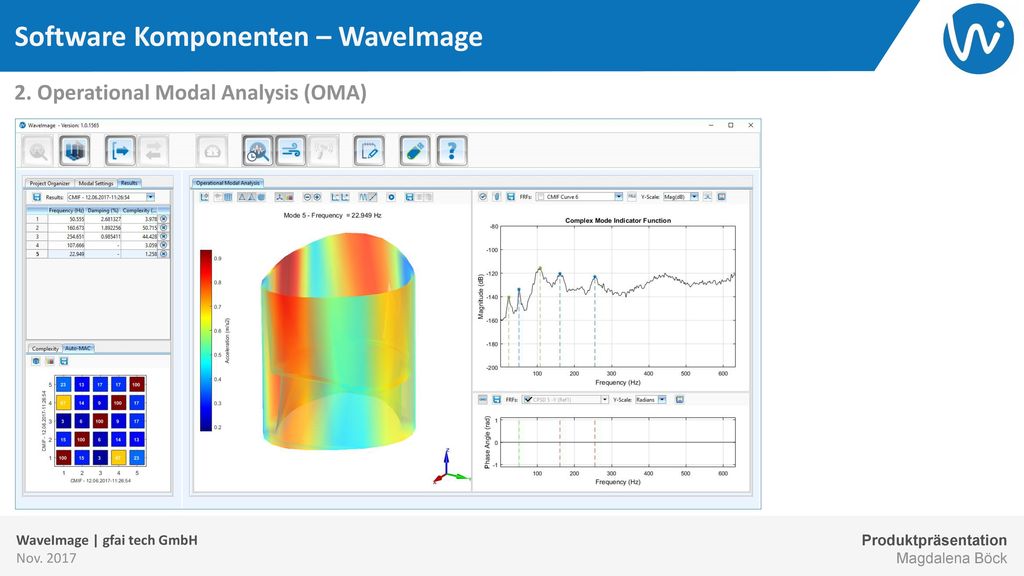Open the signal analysis magnifier tool
The width and height of the screenshot is (1024, 576).
pos(258,151)
